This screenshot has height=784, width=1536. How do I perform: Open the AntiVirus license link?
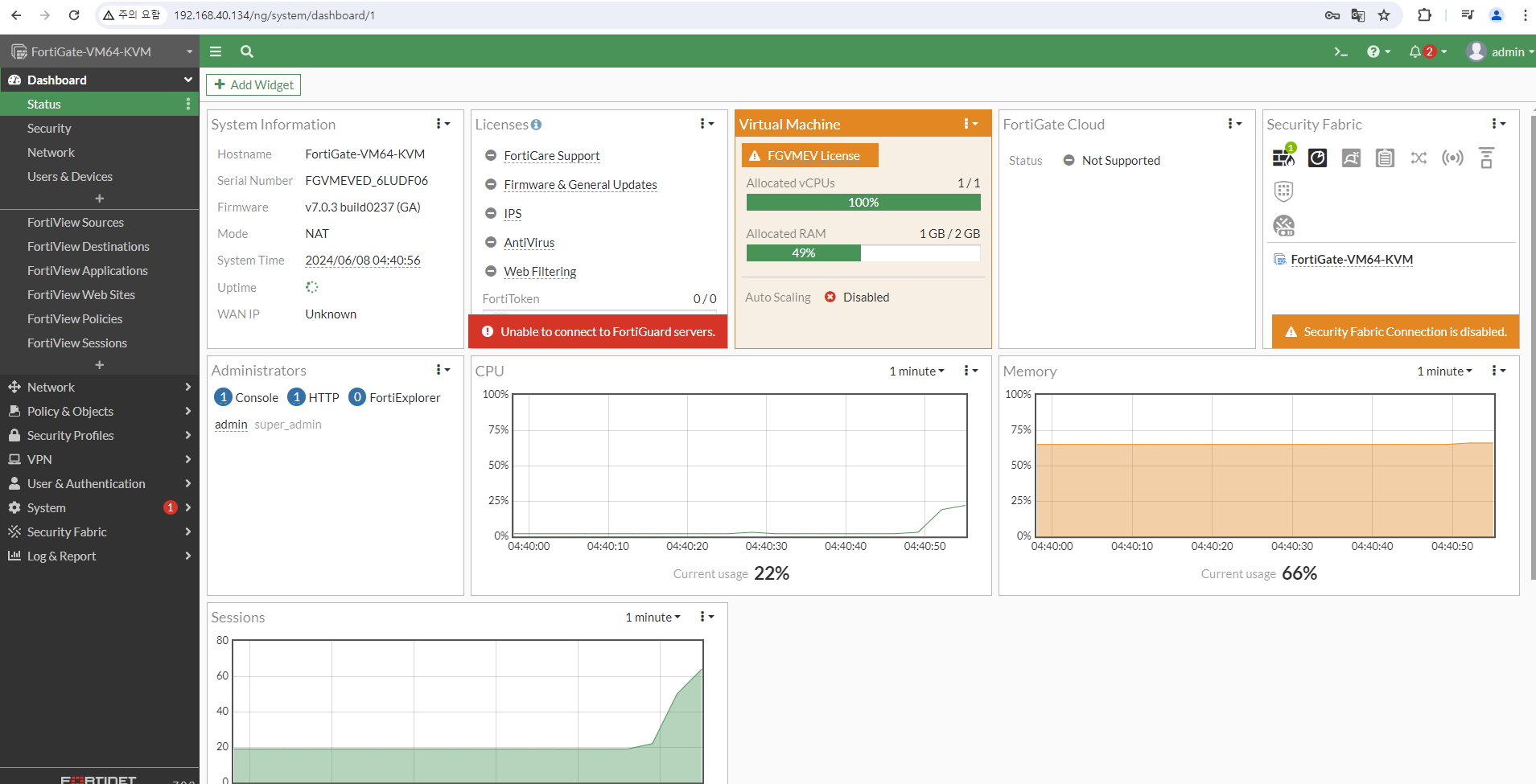point(529,242)
